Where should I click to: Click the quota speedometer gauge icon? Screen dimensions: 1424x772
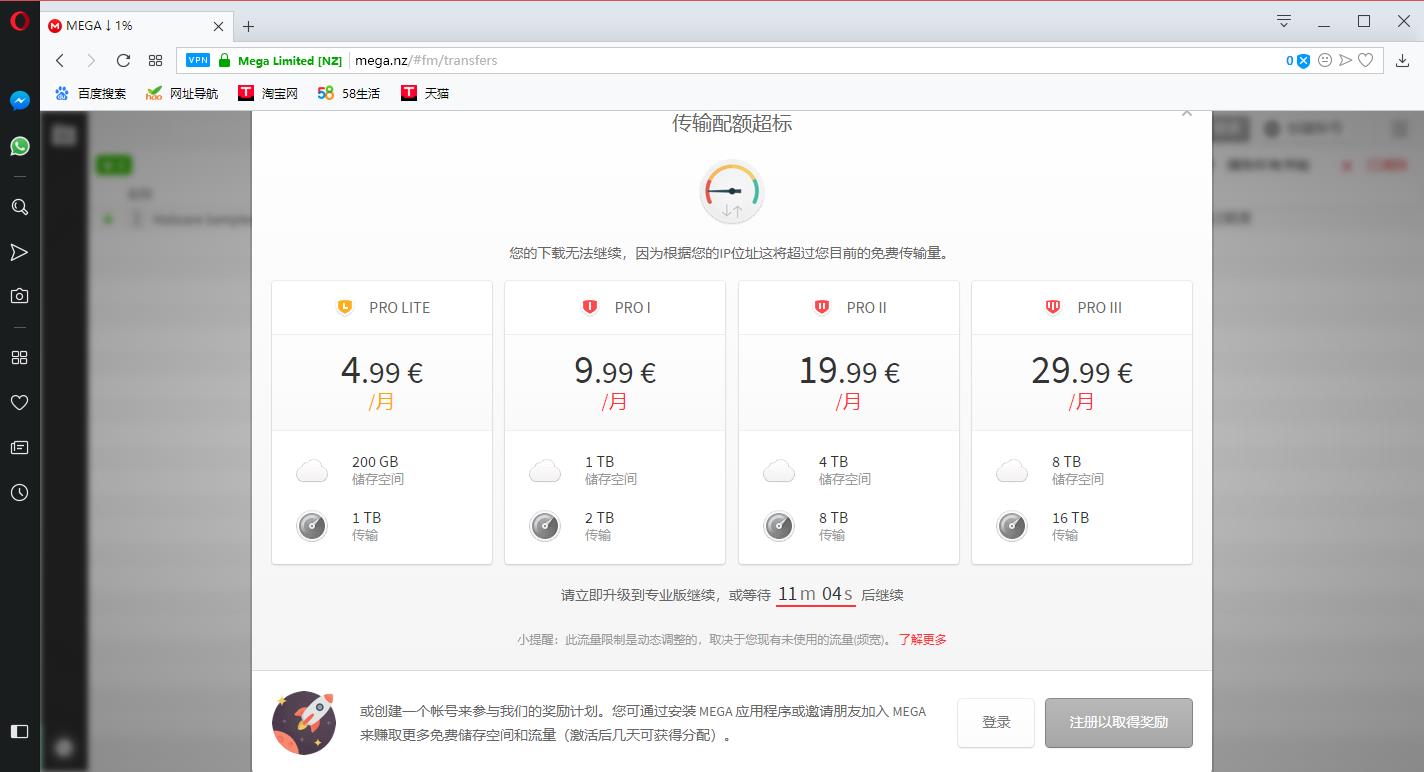[x=732, y=192]
